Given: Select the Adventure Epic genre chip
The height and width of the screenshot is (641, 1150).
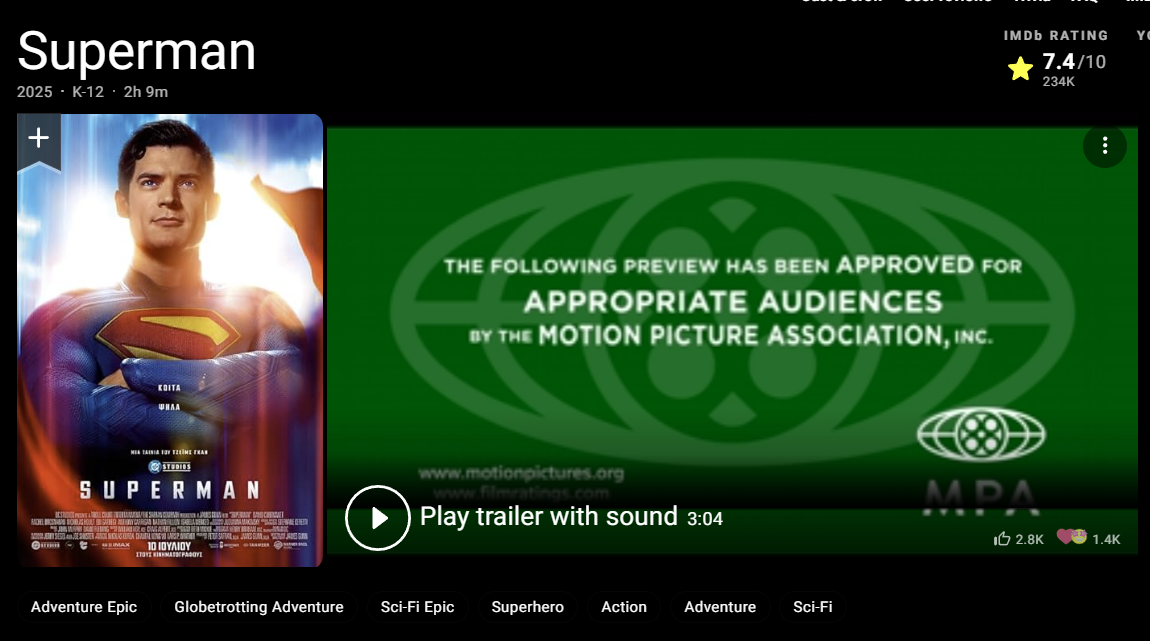Looking at the screenshot, I should click(84, 607).
